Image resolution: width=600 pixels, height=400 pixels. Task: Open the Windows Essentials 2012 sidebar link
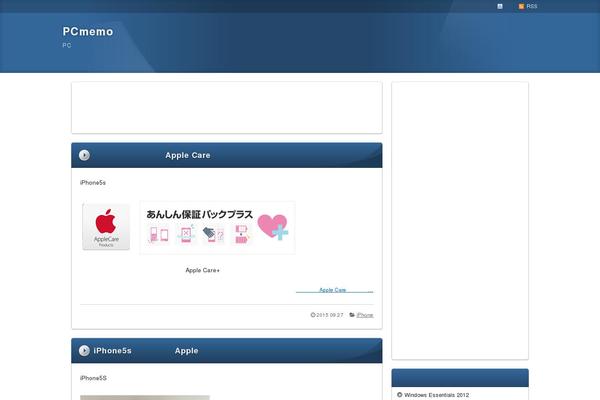pyautogui.click(x=437, y=395)
